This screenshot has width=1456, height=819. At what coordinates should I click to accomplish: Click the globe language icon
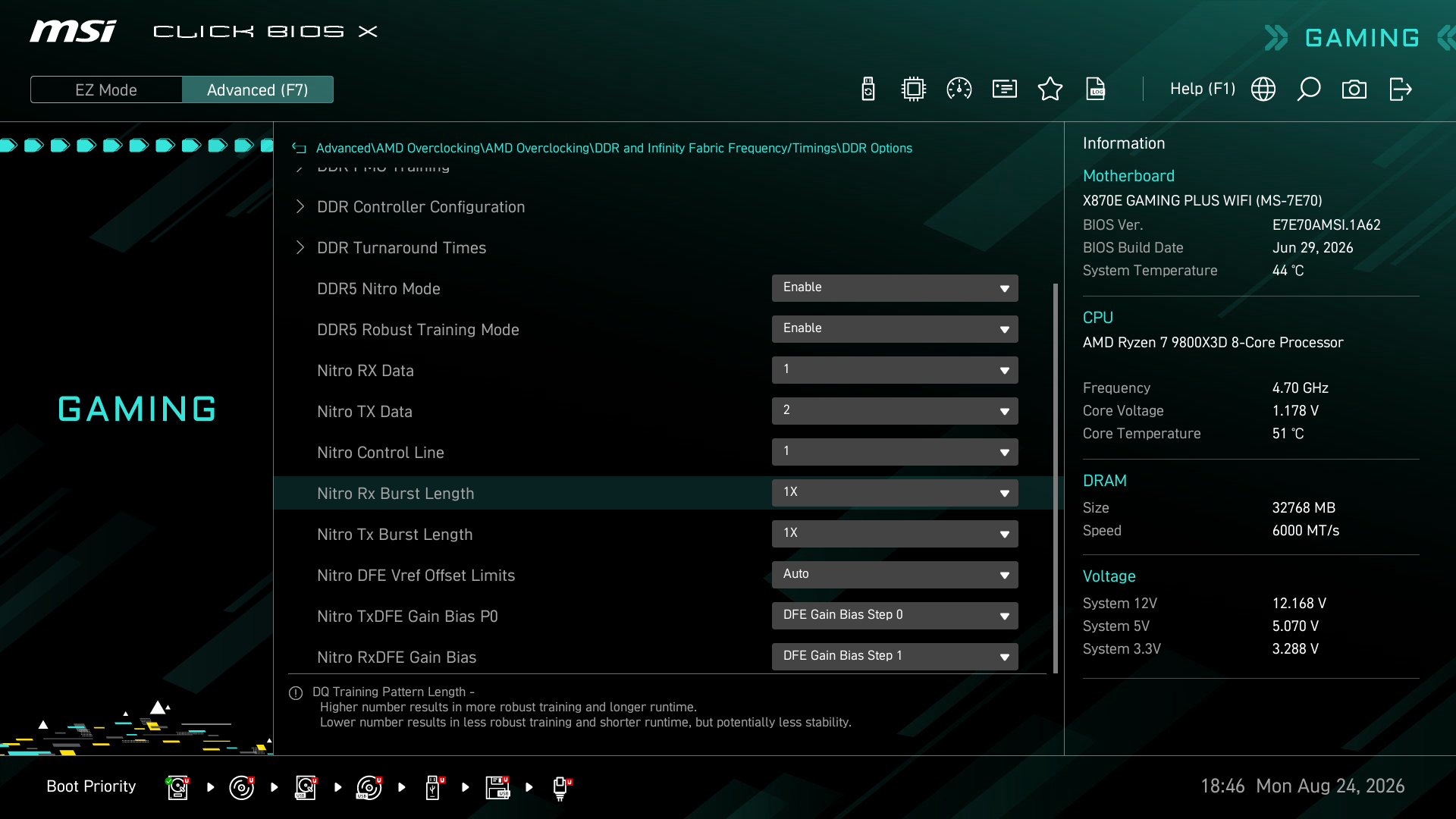click(1263, 89)
